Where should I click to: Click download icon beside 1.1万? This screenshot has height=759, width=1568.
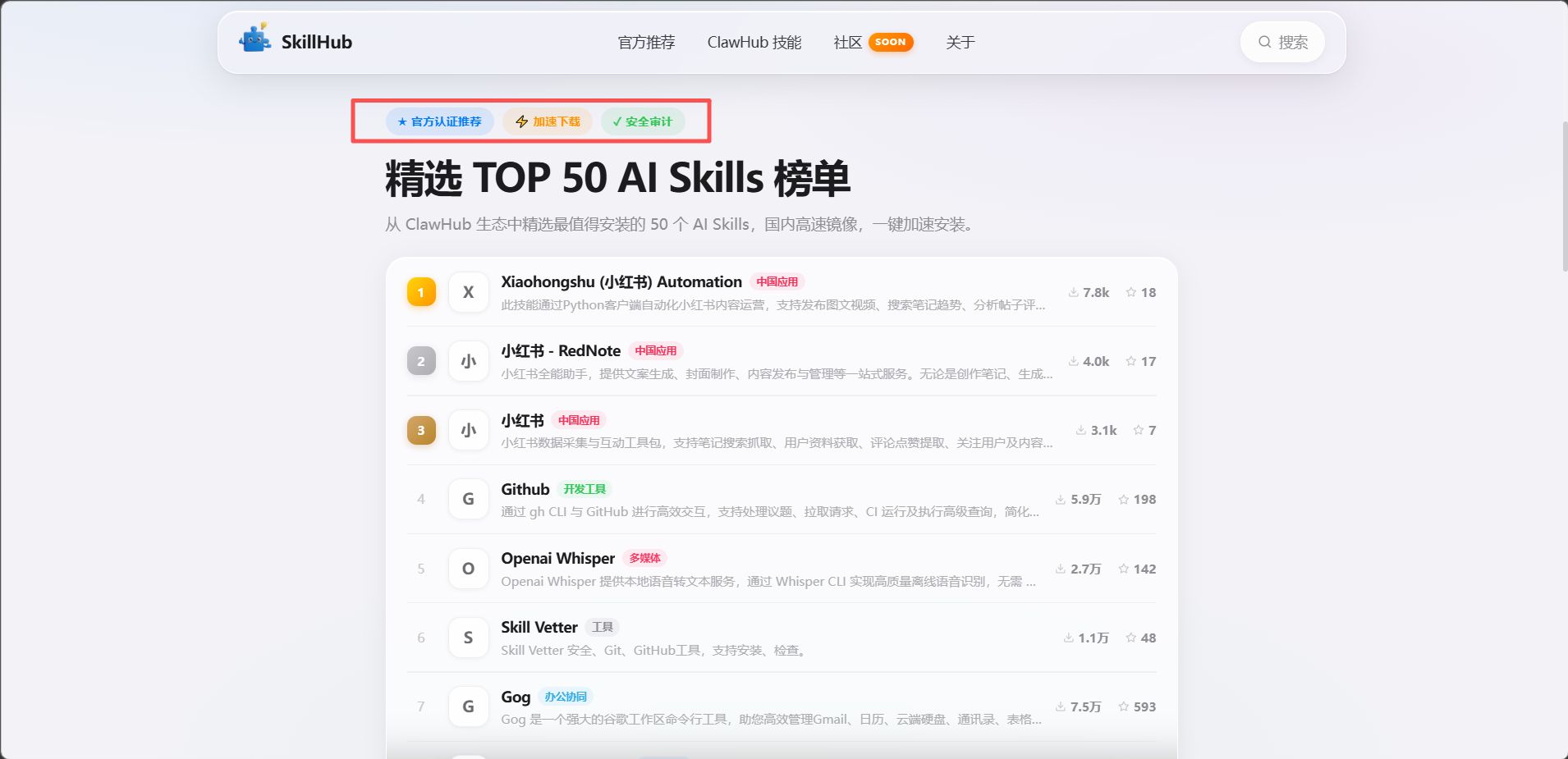[x=1069, y=638]
